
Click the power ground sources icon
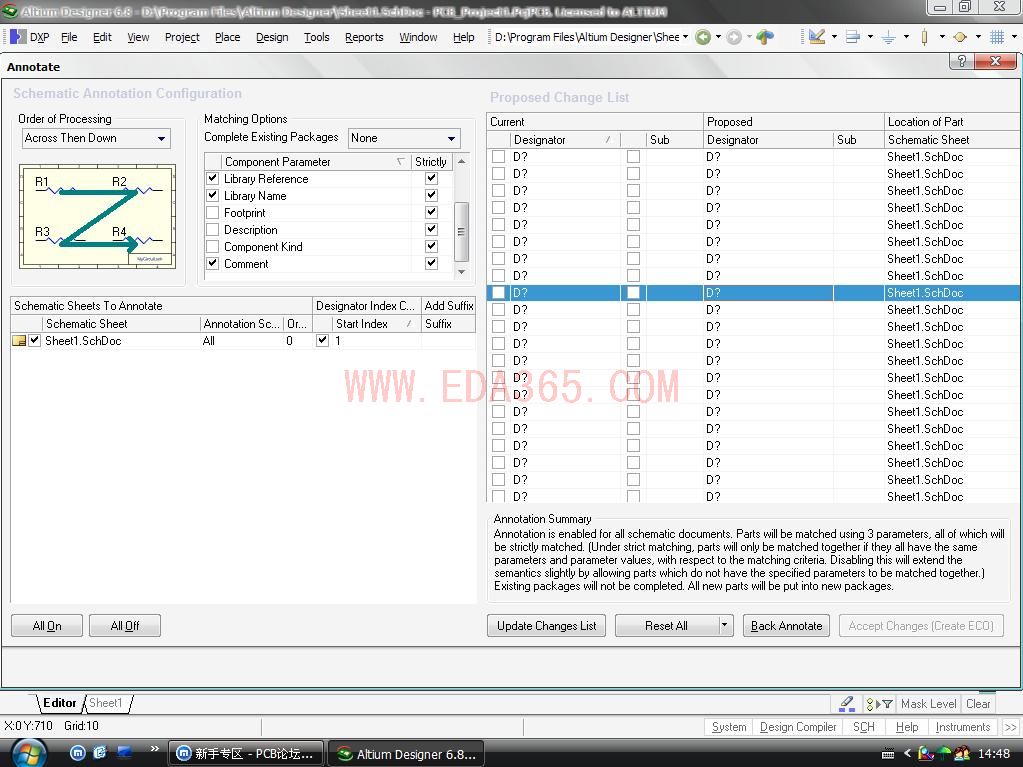[x=889, y=37]
